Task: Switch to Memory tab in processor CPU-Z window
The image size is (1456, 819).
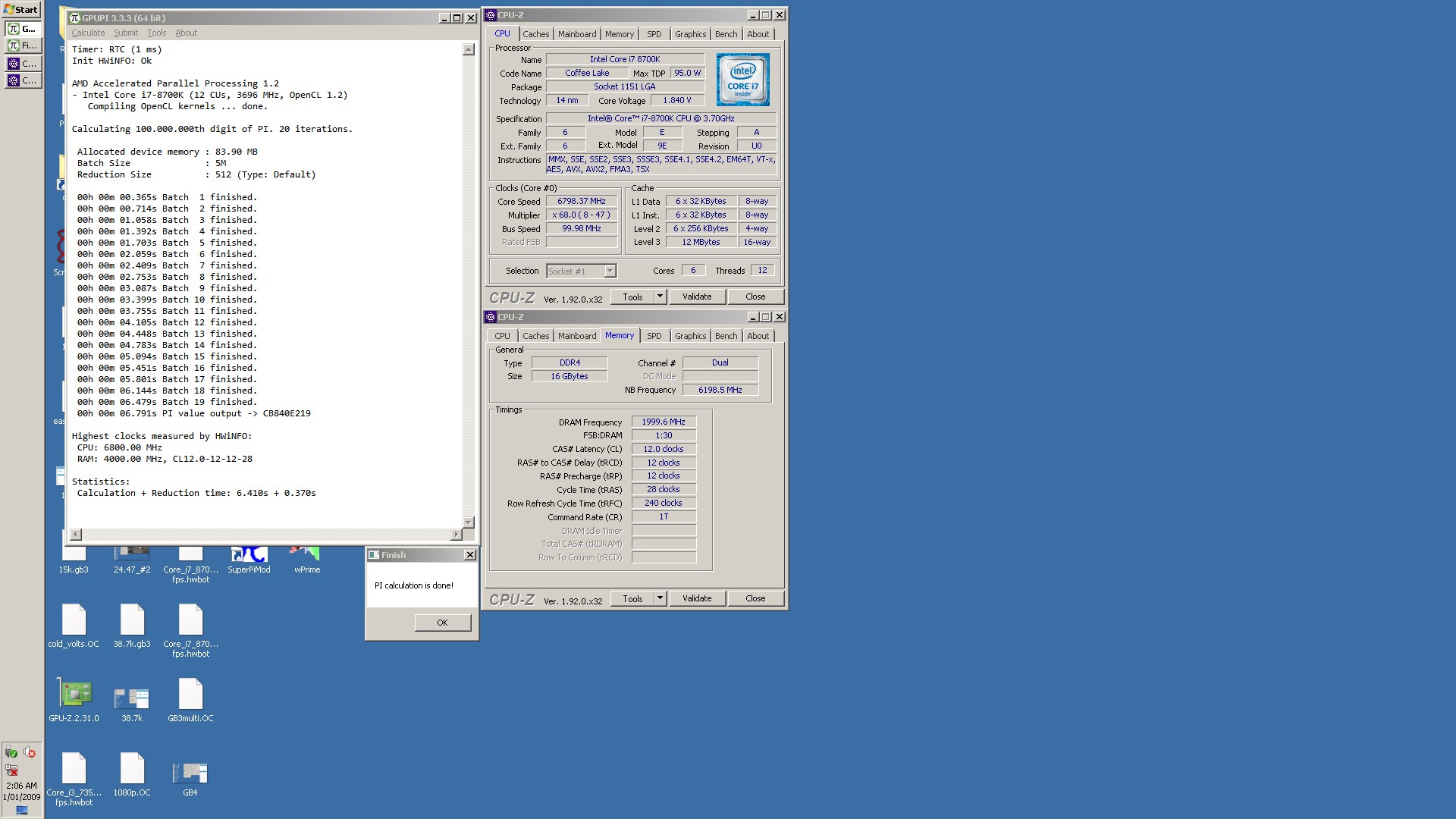Action: (x=620, y=34)
